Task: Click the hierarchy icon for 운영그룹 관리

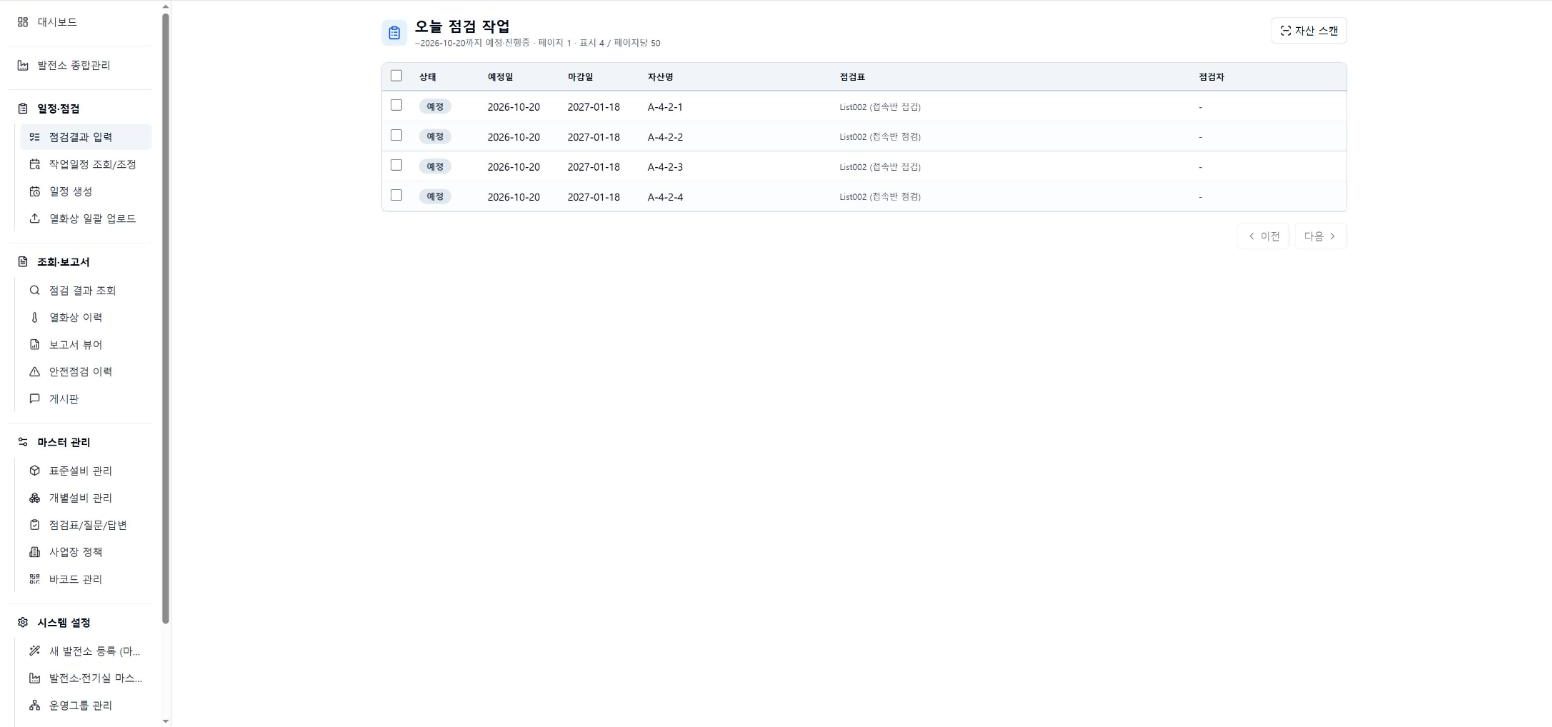Action: pyautogui.click(x=35, y=706)
